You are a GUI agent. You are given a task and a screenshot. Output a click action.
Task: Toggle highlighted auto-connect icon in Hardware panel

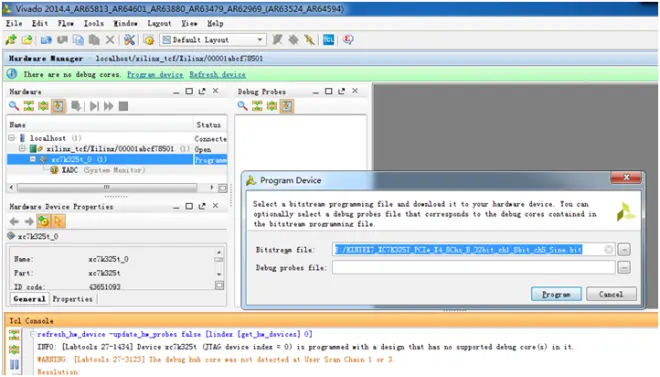[x=58, y=106]
